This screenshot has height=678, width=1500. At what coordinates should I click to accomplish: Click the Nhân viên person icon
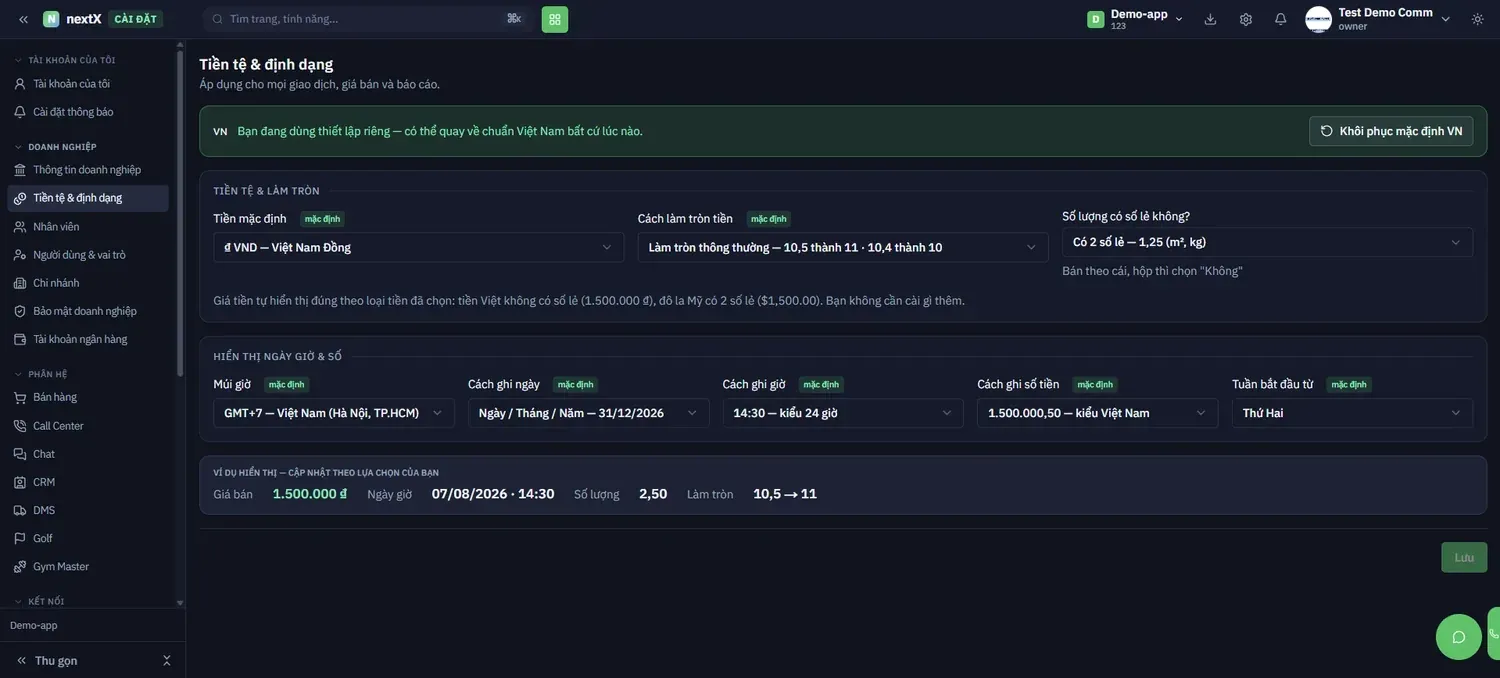pyautogui.click(x=20, y=227)
